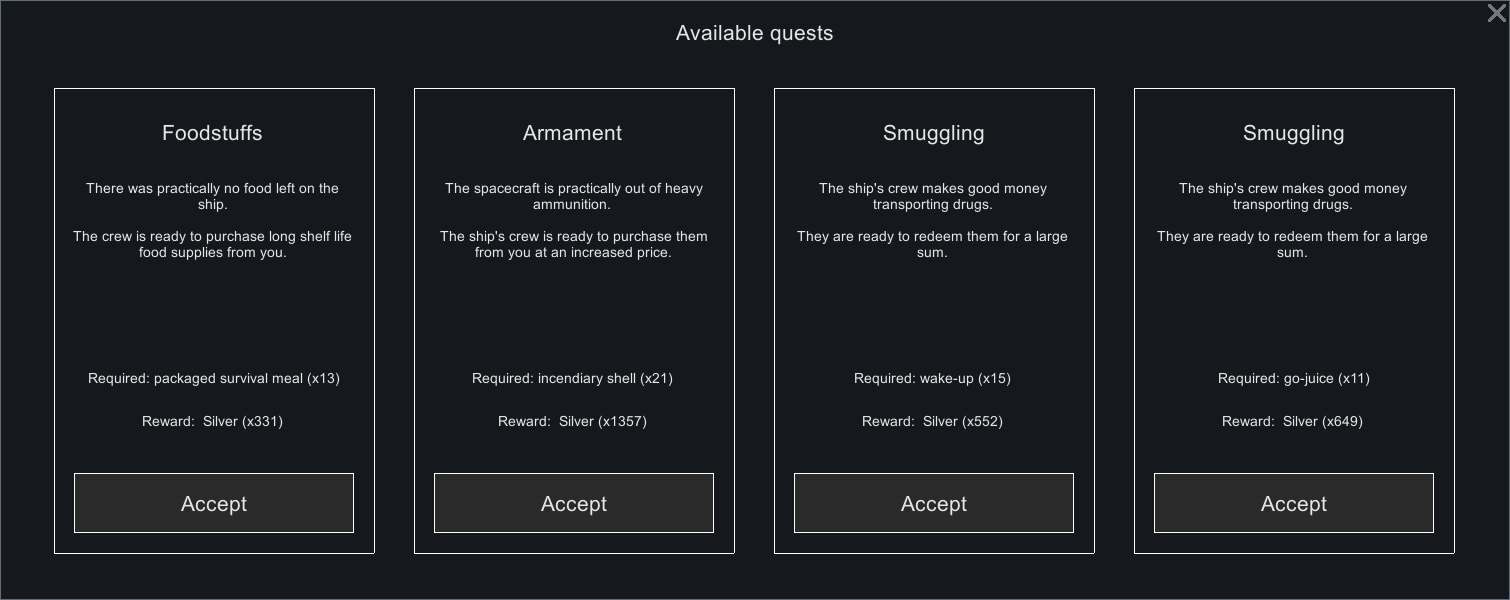
Task: Select the incendiary shell requirement text
Action: click(x=572, y=378)
